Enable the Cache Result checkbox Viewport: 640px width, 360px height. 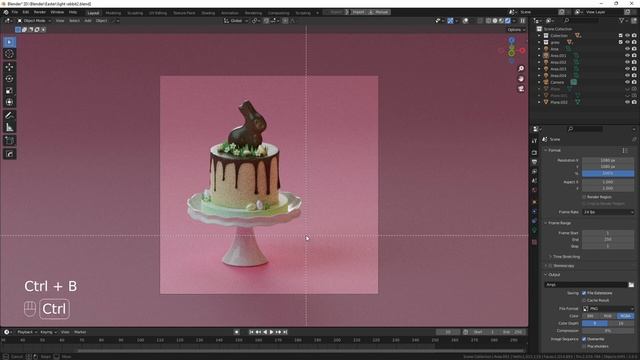click(x=584, y=300)
